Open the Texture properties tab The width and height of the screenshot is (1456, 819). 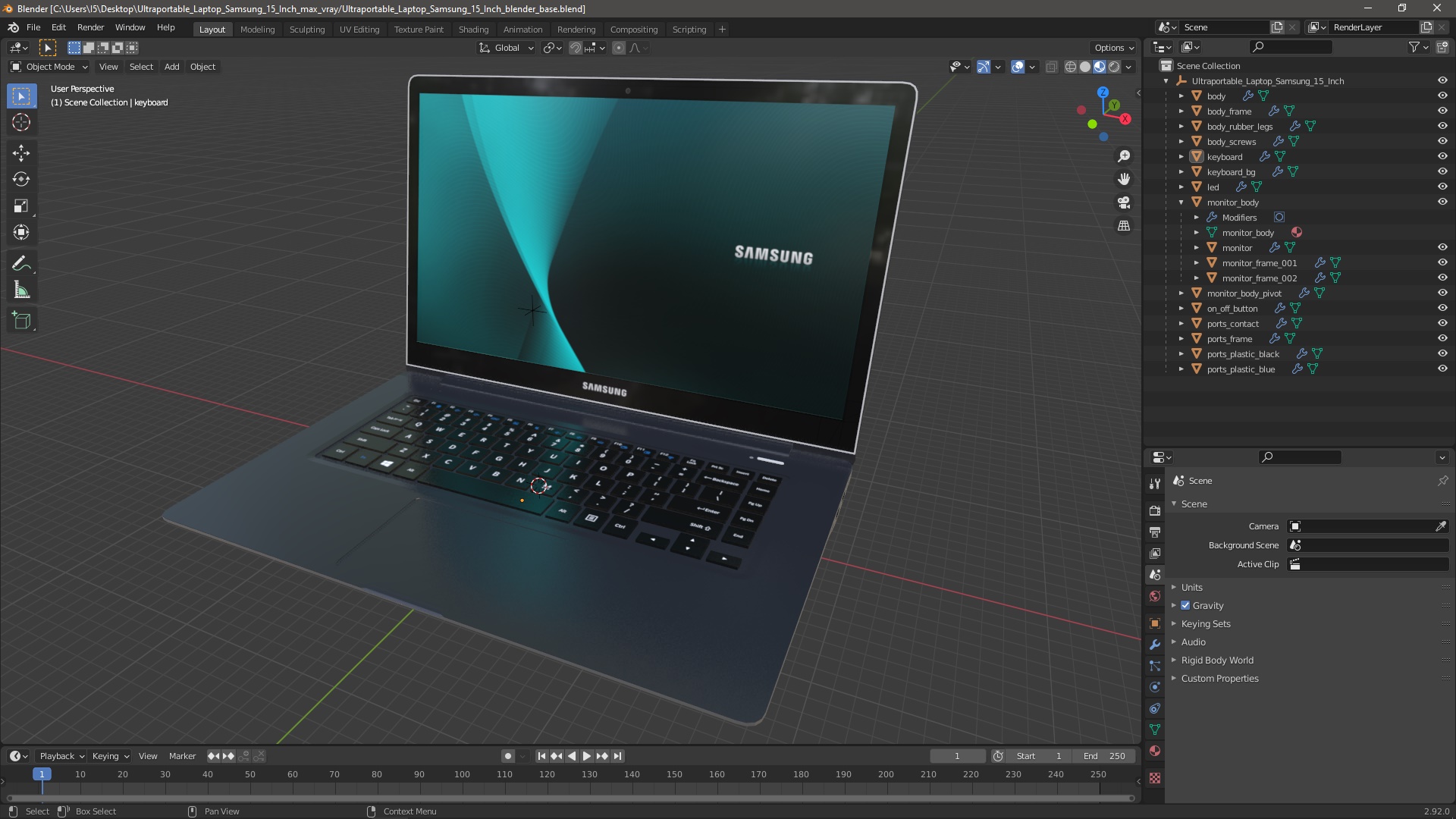1155,778
